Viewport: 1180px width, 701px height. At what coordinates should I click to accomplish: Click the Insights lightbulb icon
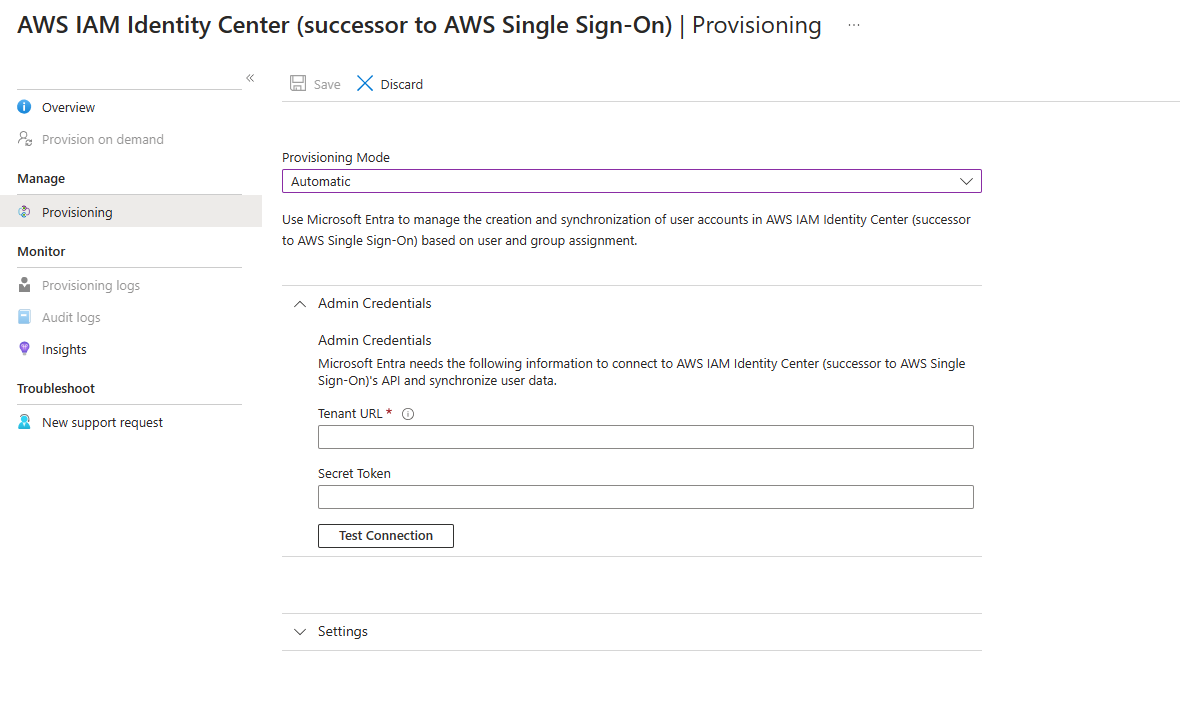click(x=24, y=349)
